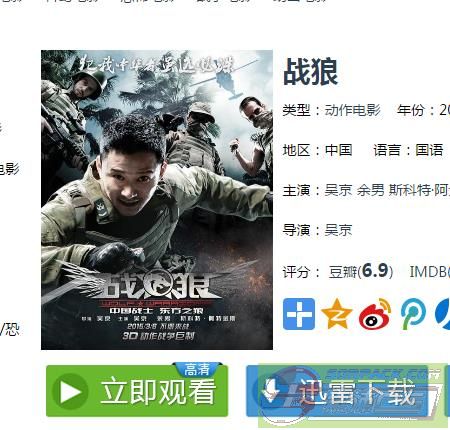Click the 动作电影 genre link
This screenshot has width=450, height=430.
[352, 110]
